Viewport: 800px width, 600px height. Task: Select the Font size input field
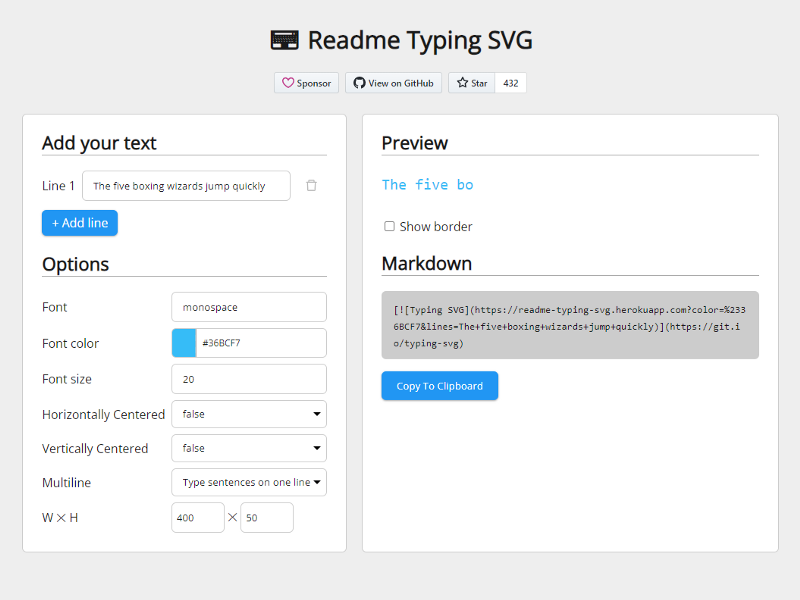(249, 379)
